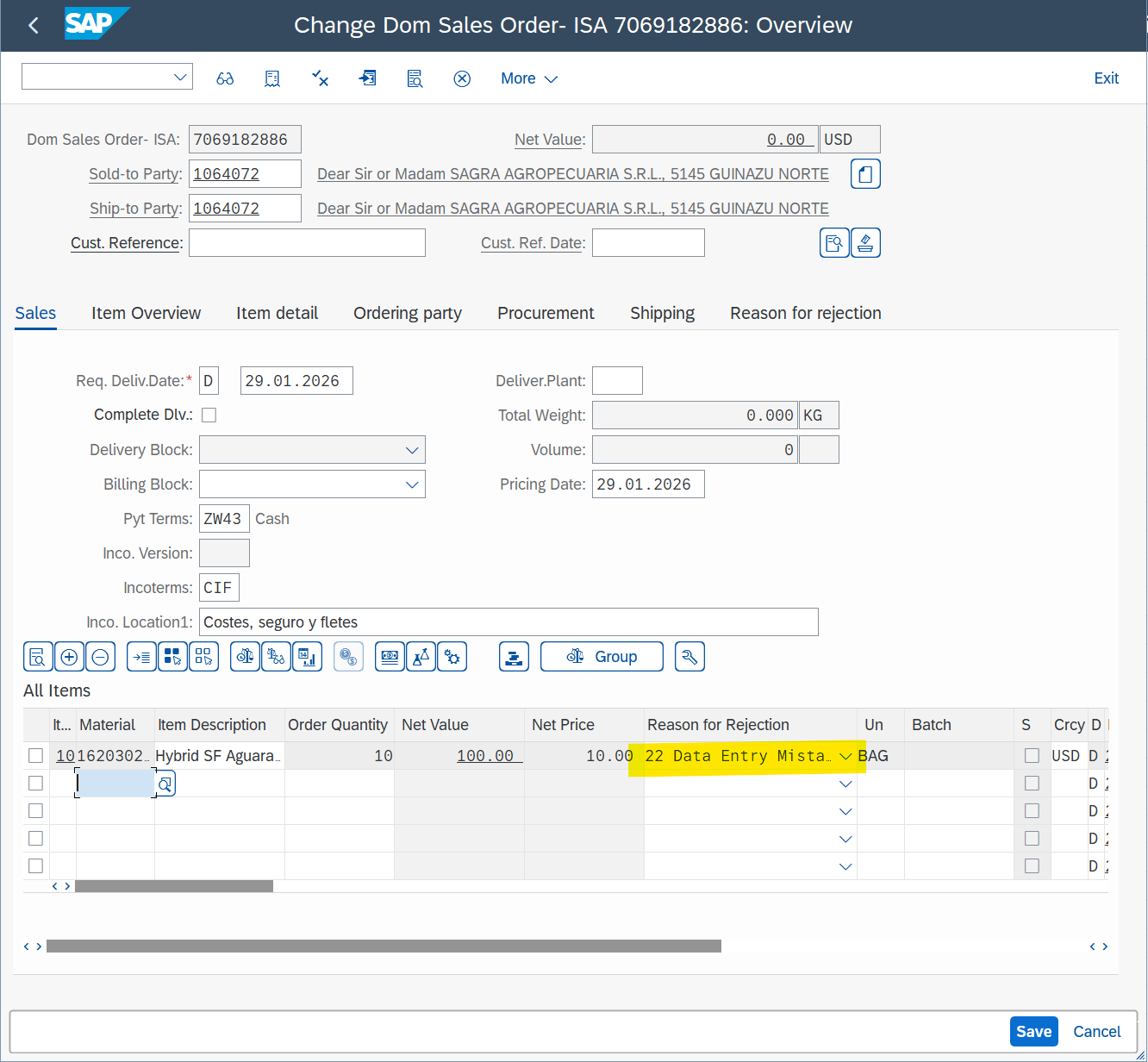The height and width of the screenshot is (1062, 1148).
Task: Open the Reason for rejection tab
Action: pos(806,313)
